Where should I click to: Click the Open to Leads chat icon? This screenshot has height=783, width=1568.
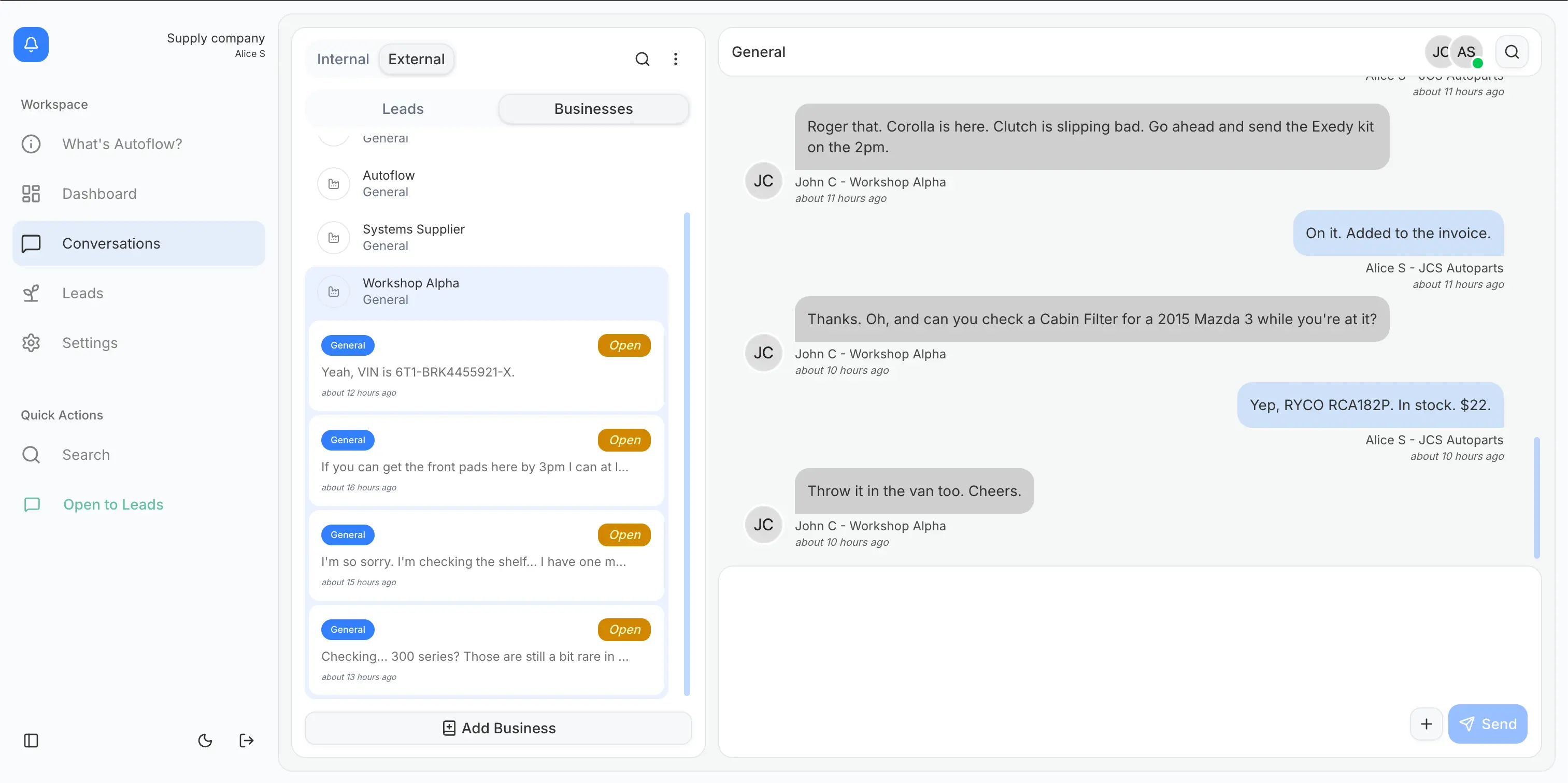pyautogui.click(x=32, y=504)
